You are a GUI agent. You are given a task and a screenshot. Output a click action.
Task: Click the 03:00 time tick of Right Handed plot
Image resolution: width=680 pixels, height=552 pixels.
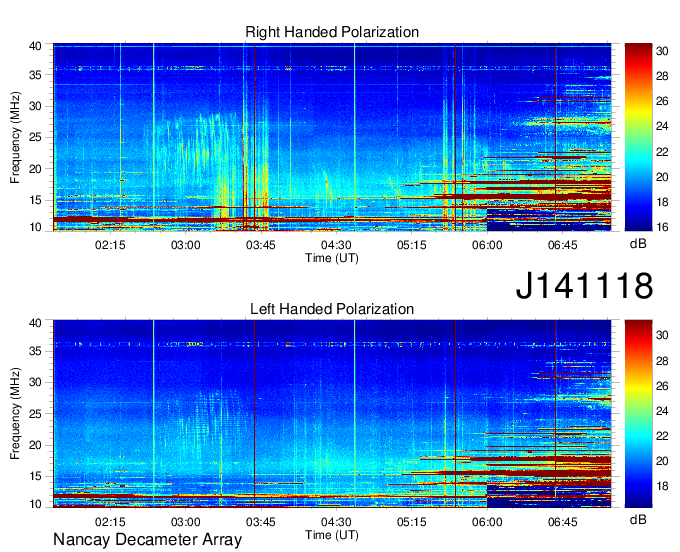[186, 245]
